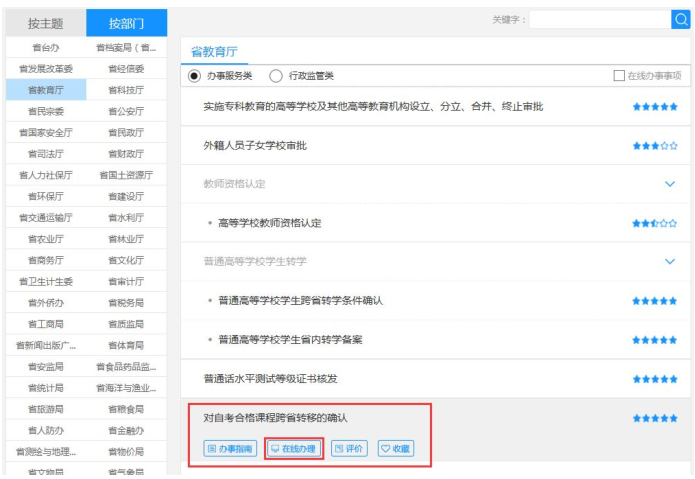Collapse the 教师资格认定 section chevron
Viewport: 695px width, 479px height.
click(670, 184)
